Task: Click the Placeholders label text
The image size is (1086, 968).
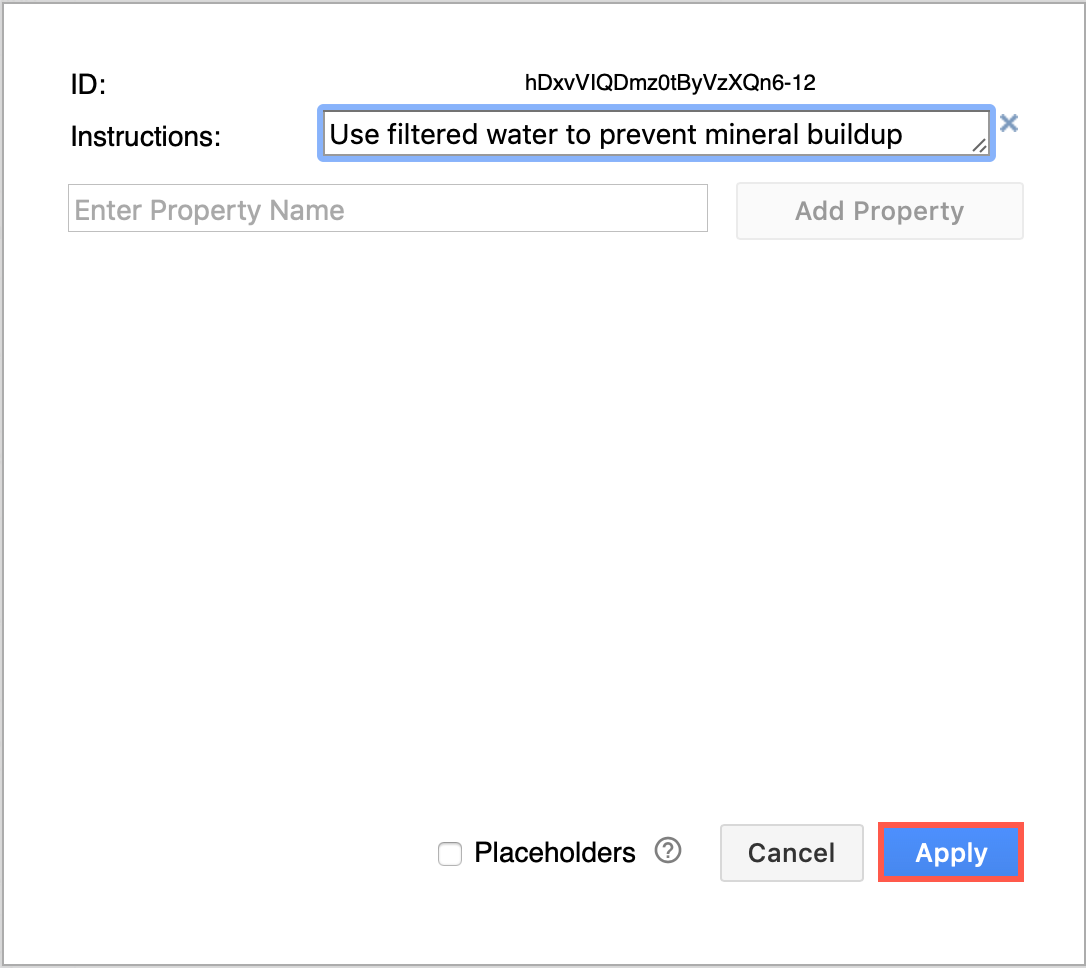Action: (x=554, y=852)
